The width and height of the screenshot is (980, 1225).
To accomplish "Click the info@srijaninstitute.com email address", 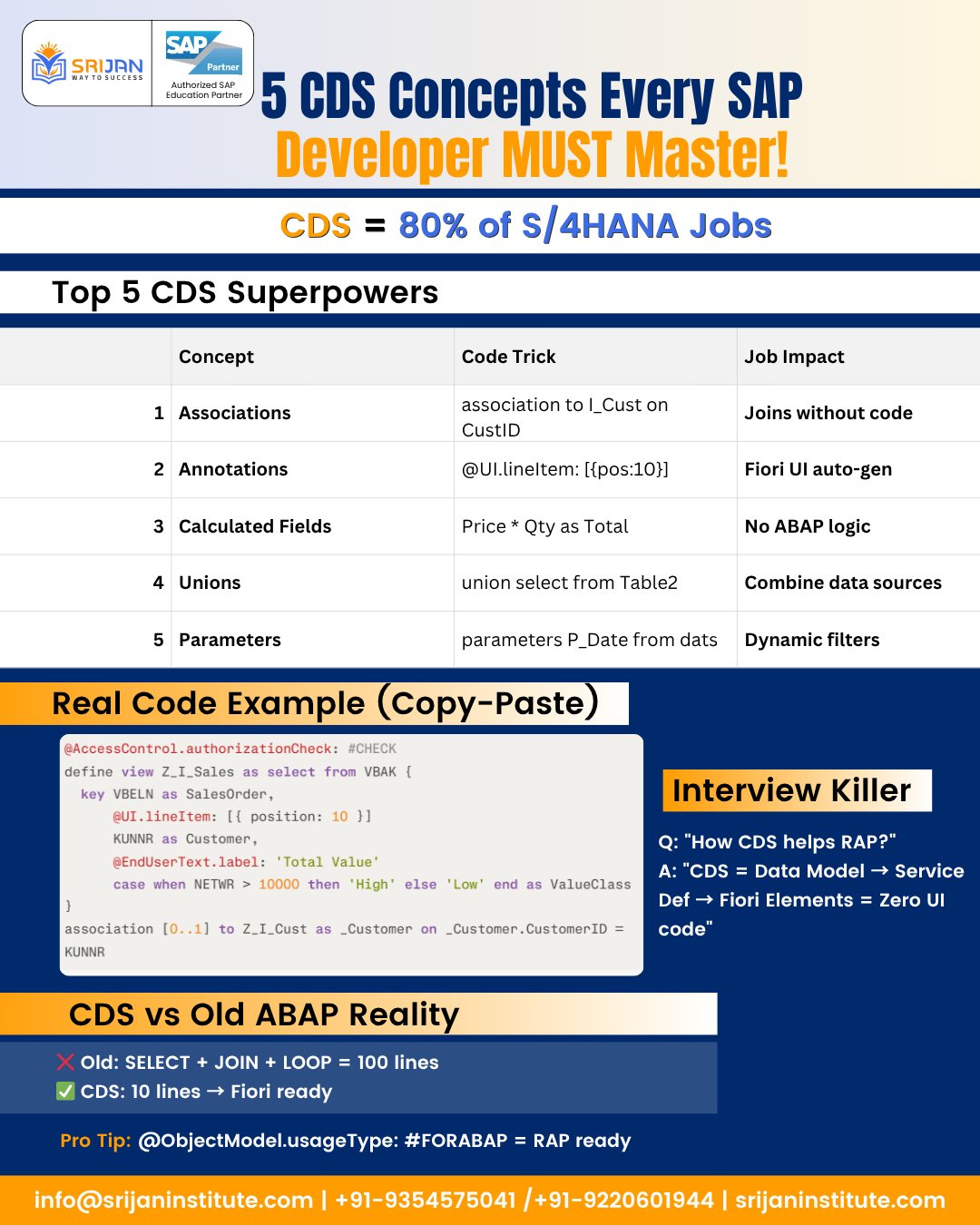I will [x=173, y=1200].
